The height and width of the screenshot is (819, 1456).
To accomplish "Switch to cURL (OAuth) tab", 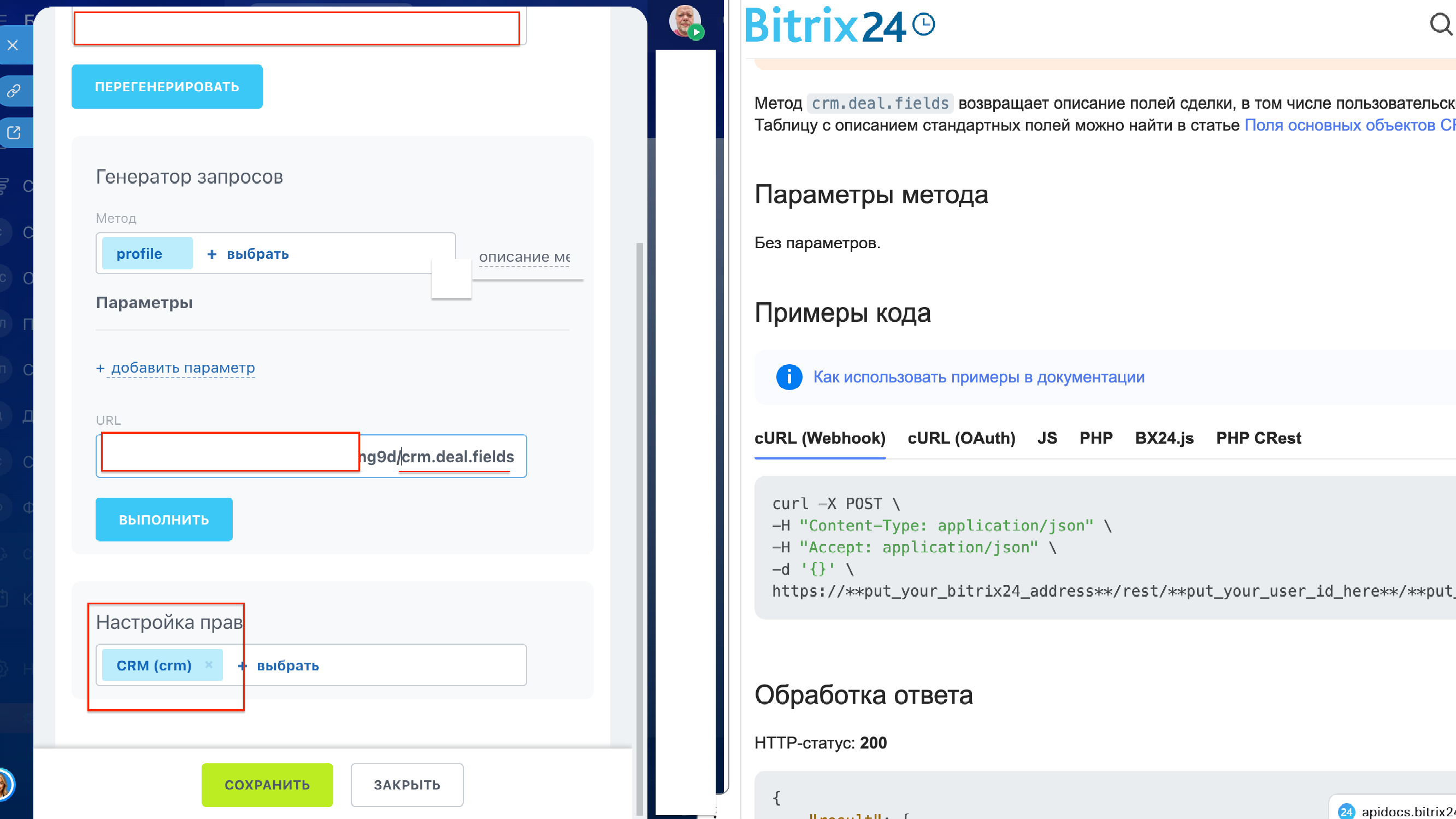I will pyautogui.click(x=961, y=438).
